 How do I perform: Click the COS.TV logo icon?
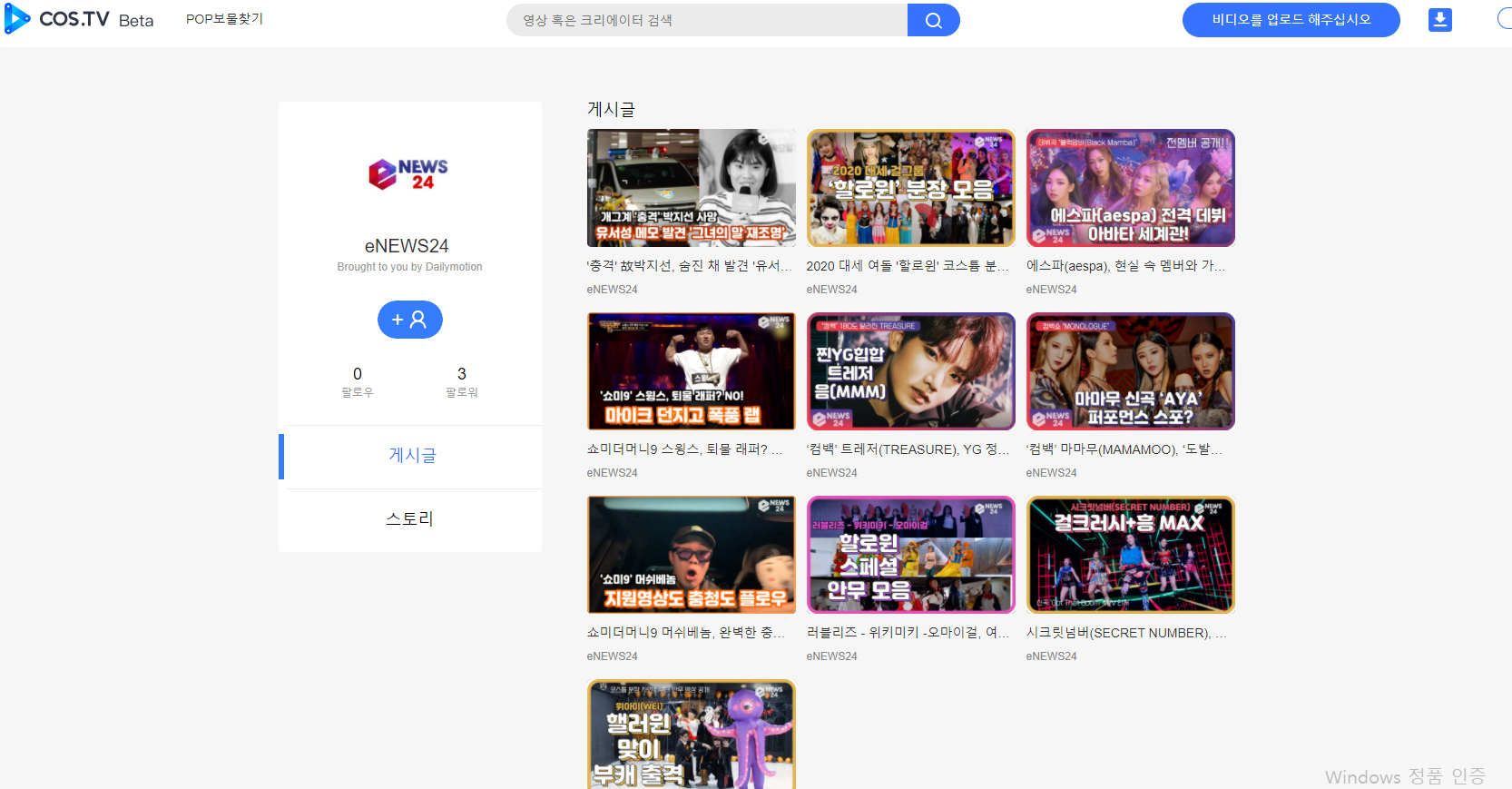point(17,19)
